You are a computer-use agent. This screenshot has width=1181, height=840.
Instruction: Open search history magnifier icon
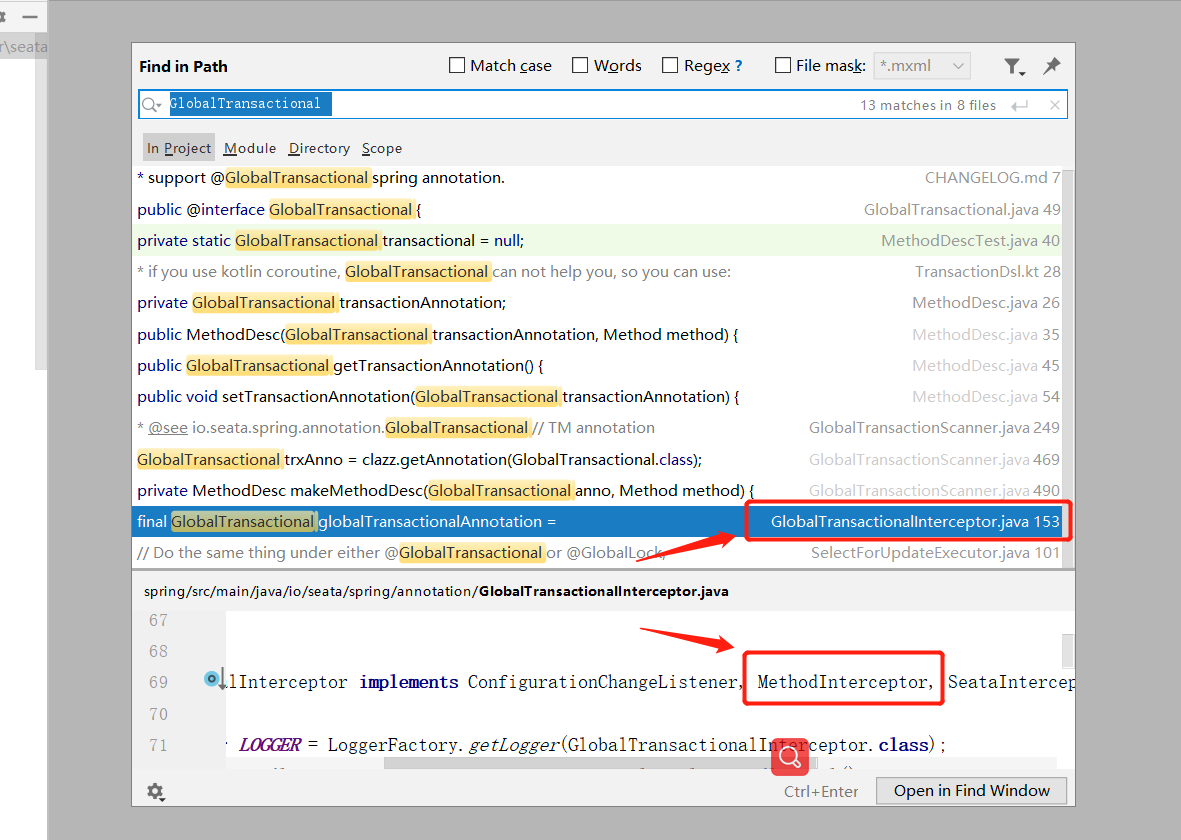coord(151,105)
